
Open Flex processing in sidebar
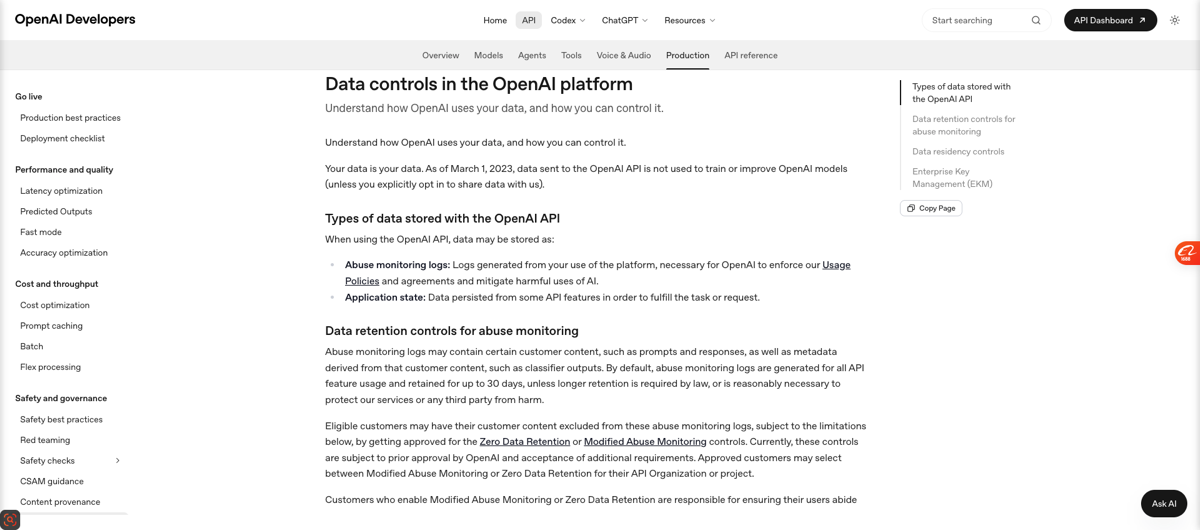pyautogui.click(x=50, y=367)
